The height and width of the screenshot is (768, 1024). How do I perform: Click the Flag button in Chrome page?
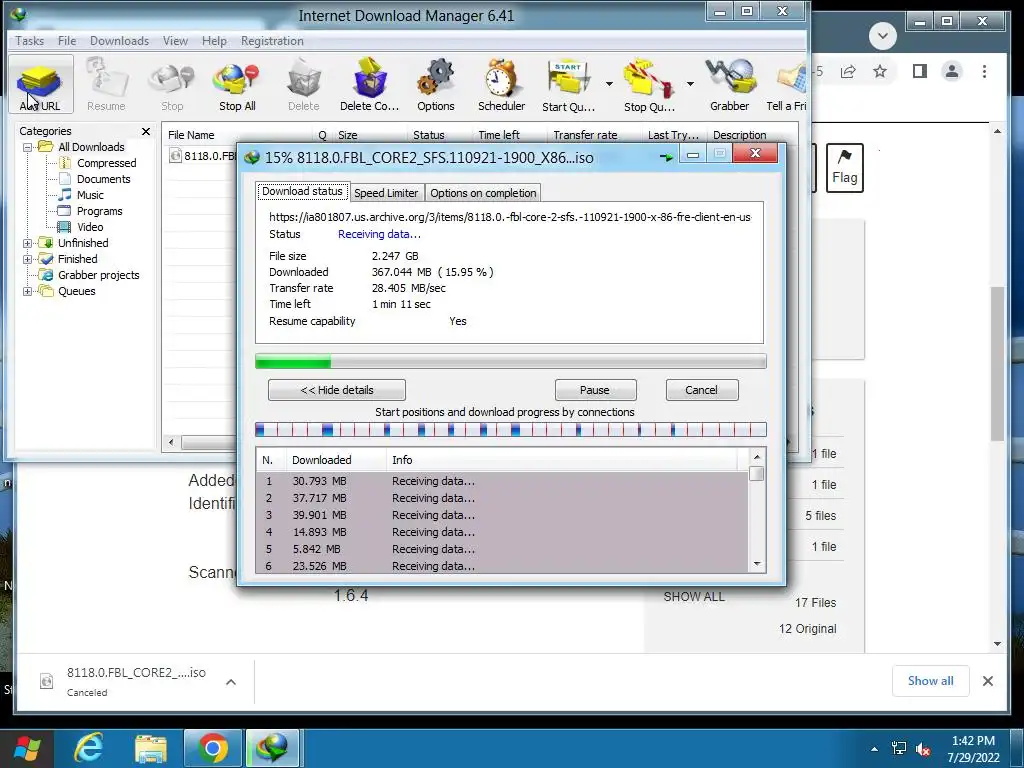click(x=844, y=168)
